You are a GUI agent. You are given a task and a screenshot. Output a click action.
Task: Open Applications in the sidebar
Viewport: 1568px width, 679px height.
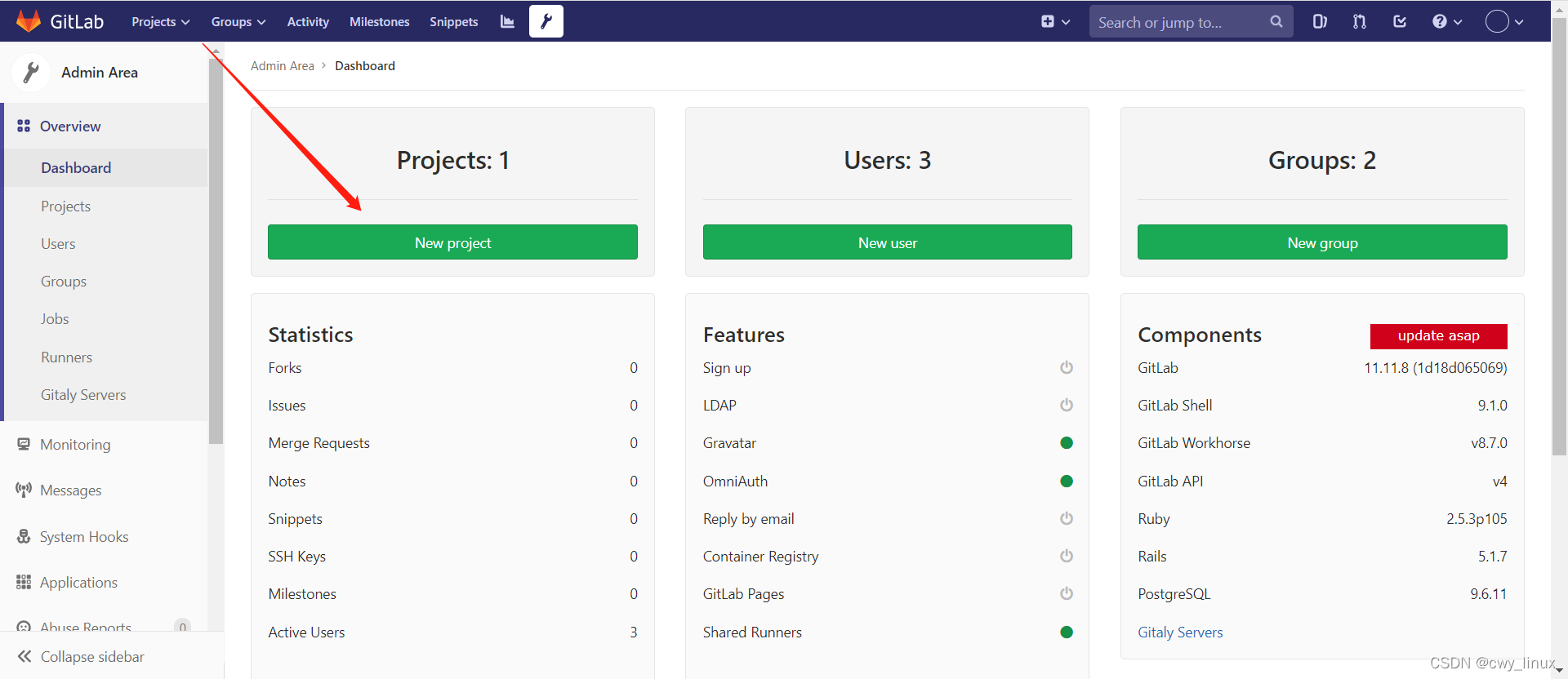tap(78, 583)
